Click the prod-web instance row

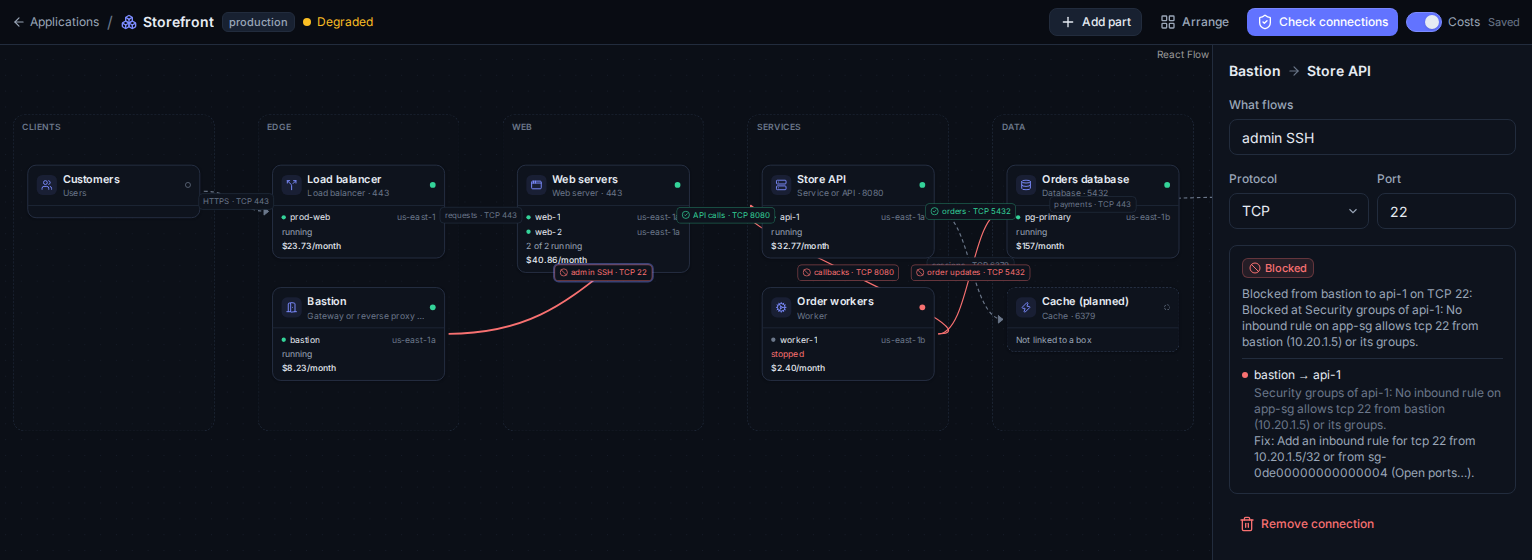[359, 216]
